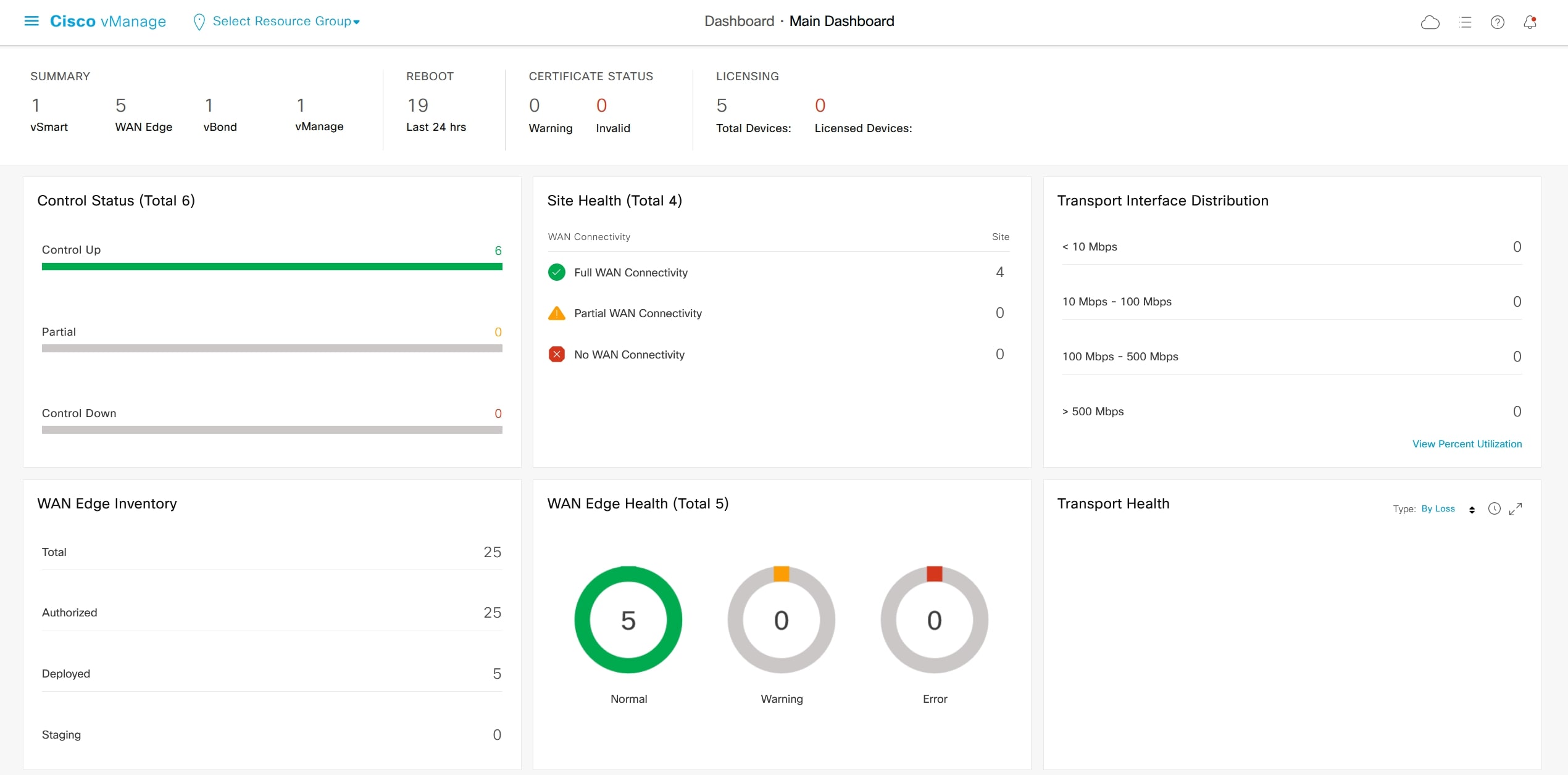
Task: Click the Cisco vManage logo
Action: point(108,21)
